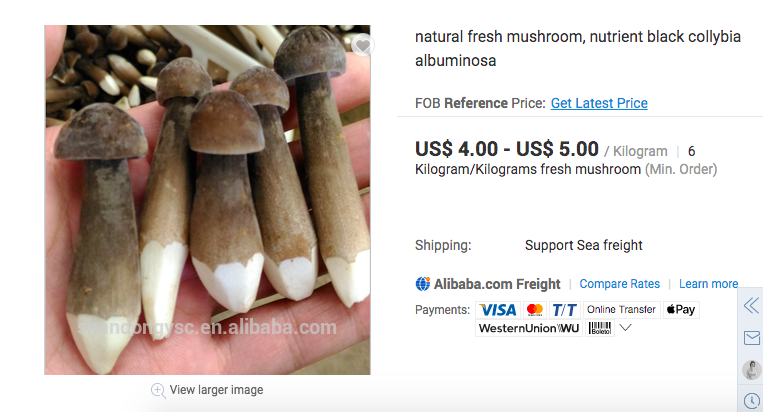The image size is (763, 412).
Task: Click the heart favorite icon on product image
Action: point(362,46)
